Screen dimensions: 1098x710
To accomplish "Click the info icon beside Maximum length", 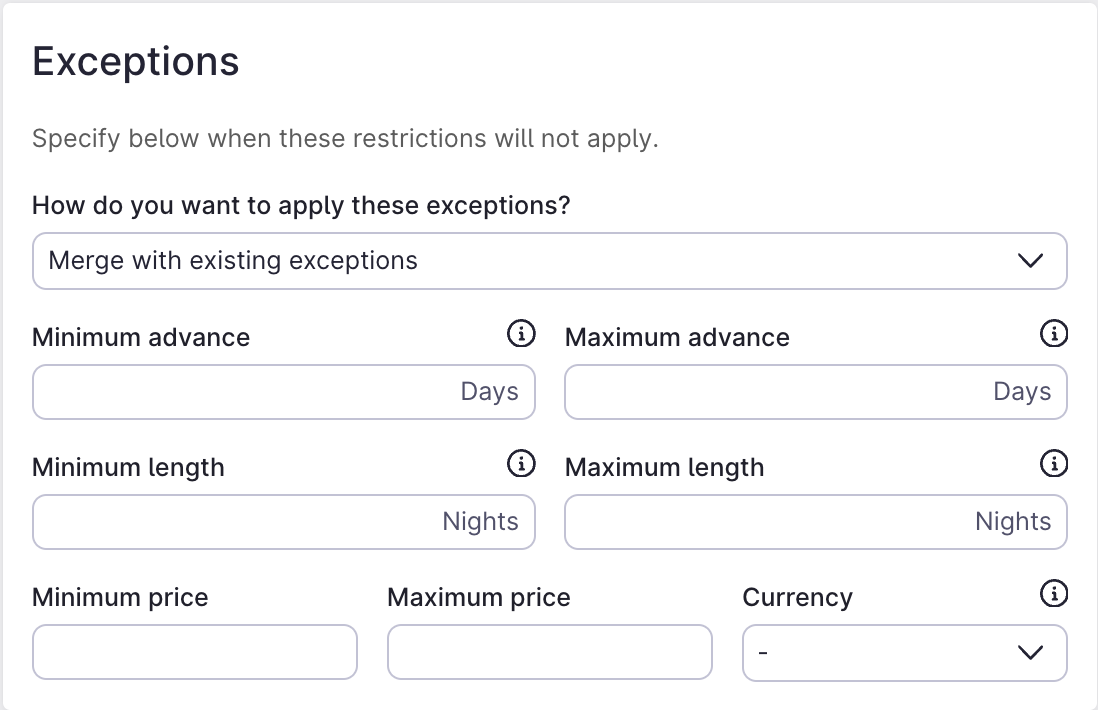I will click(1054, 464).
